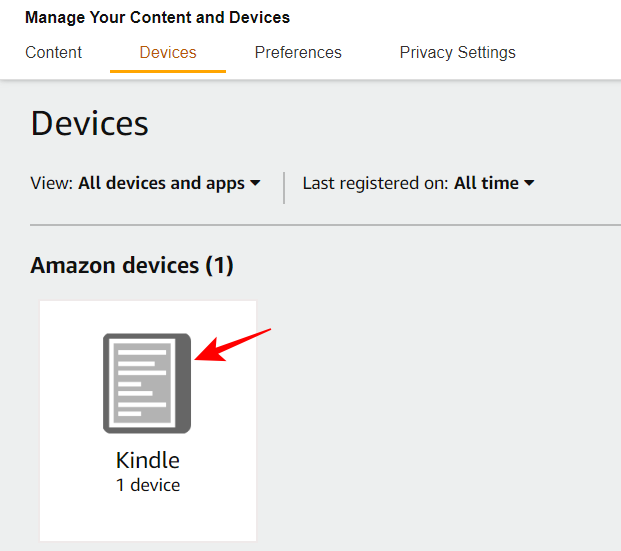The height and width of the screenshot is (551, 621).
Task: Switch to the Content tab
Action: click(x=54, y=53)
